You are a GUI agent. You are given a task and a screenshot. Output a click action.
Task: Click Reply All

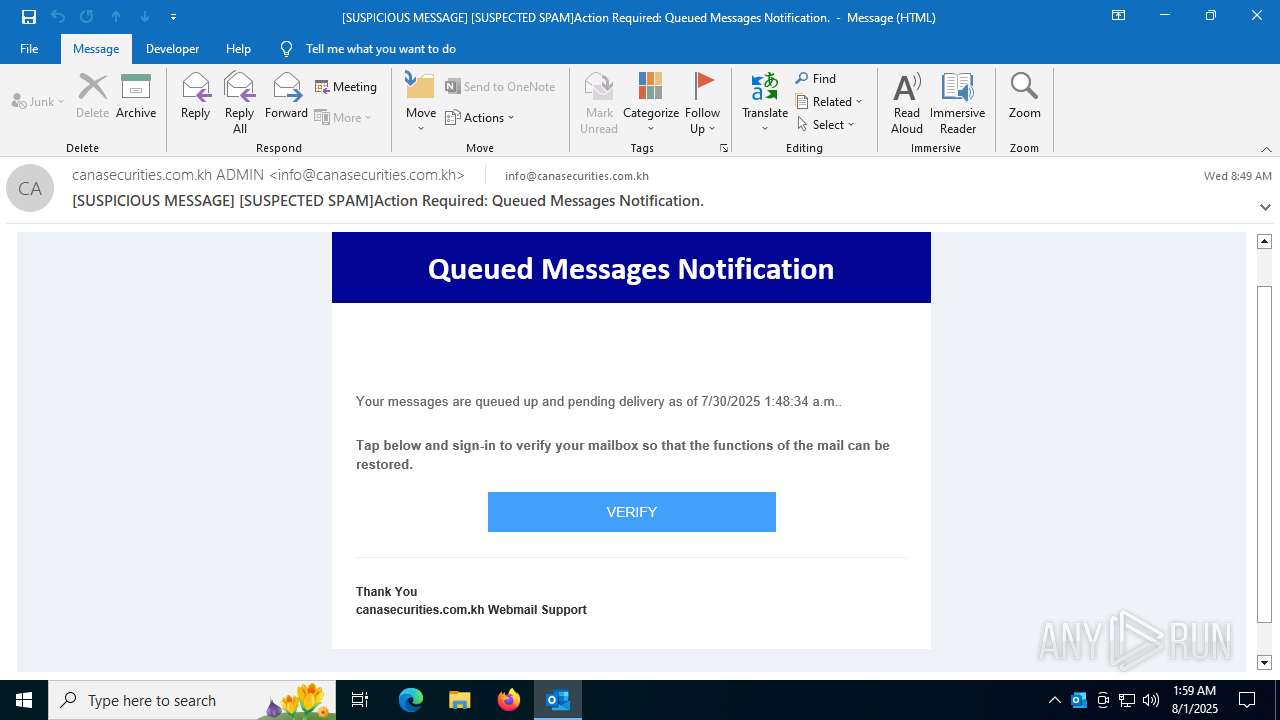point(239,103)
